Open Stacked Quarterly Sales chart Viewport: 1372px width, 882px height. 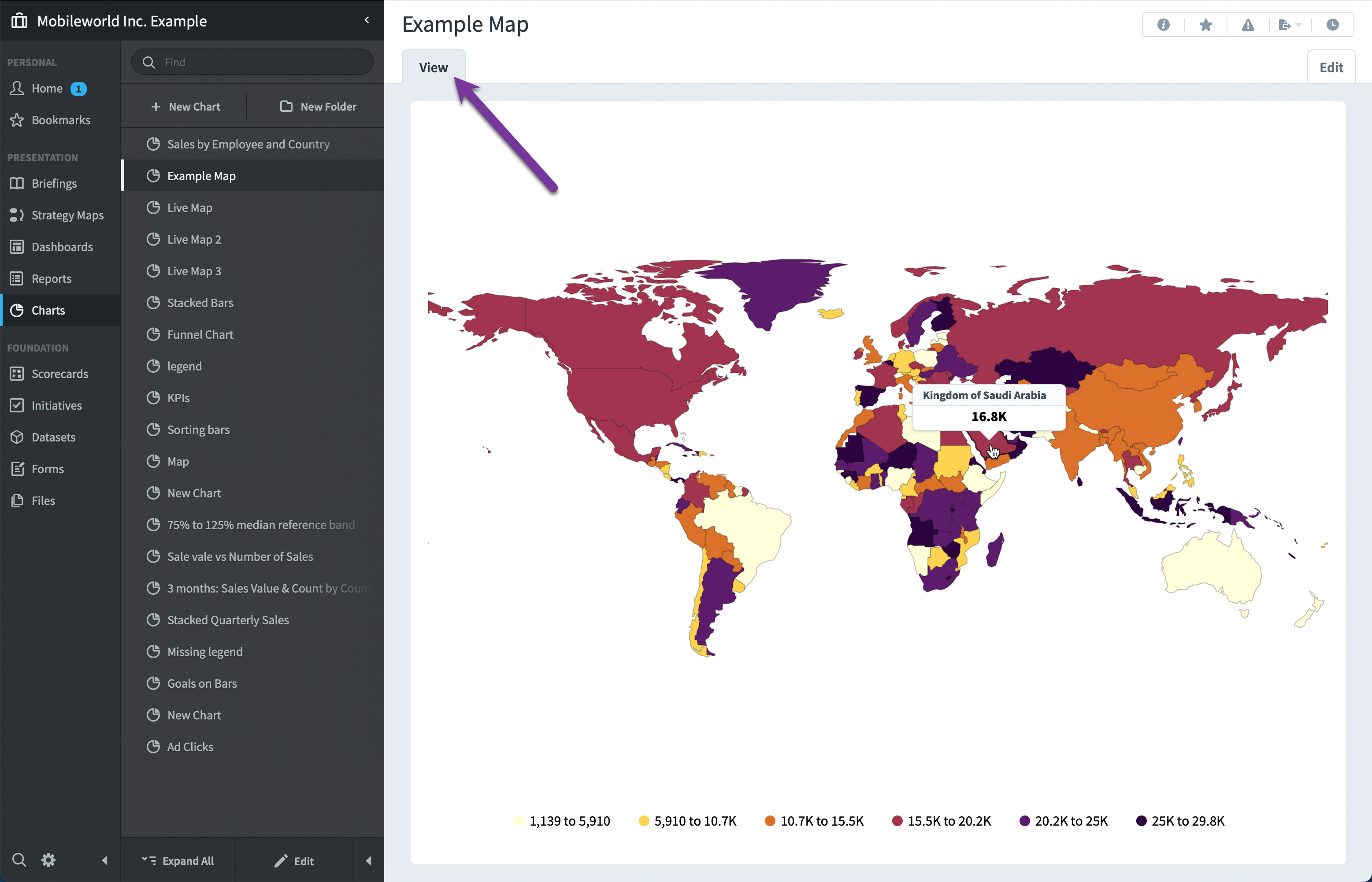pyautogui.click(x=252, y=620)
